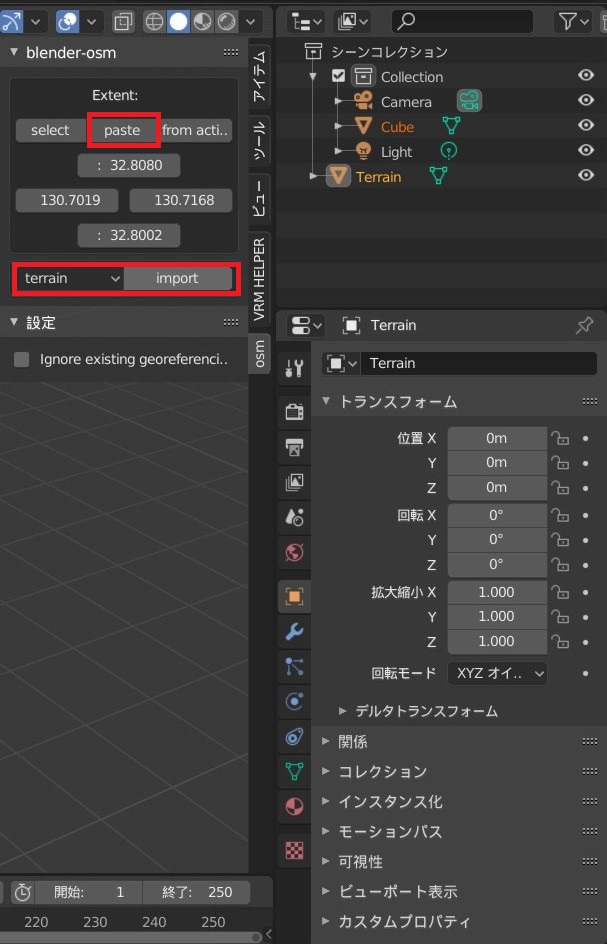Screen dimensions: 607x944
Task: Open the Physics properties tab icon
Action: (x=294, y=701)
